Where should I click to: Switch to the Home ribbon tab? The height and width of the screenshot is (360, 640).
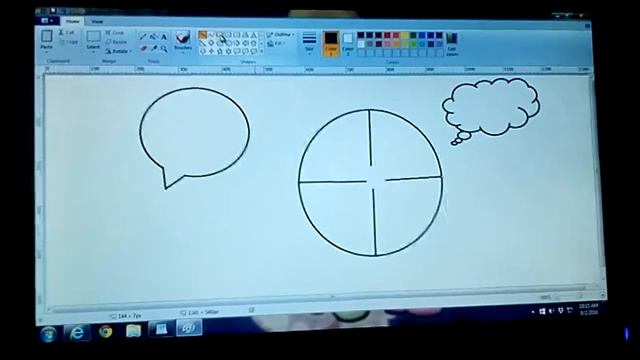(x=73, y=21)
